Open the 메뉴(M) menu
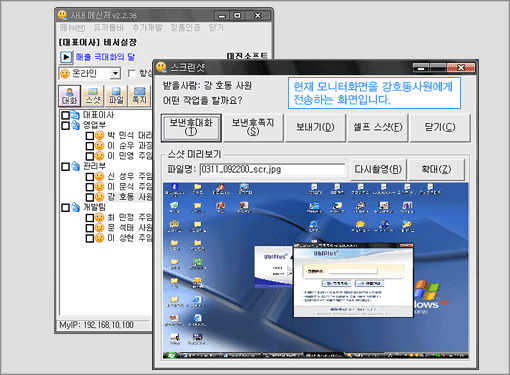 pyautogui.click(x=72, y=28)
